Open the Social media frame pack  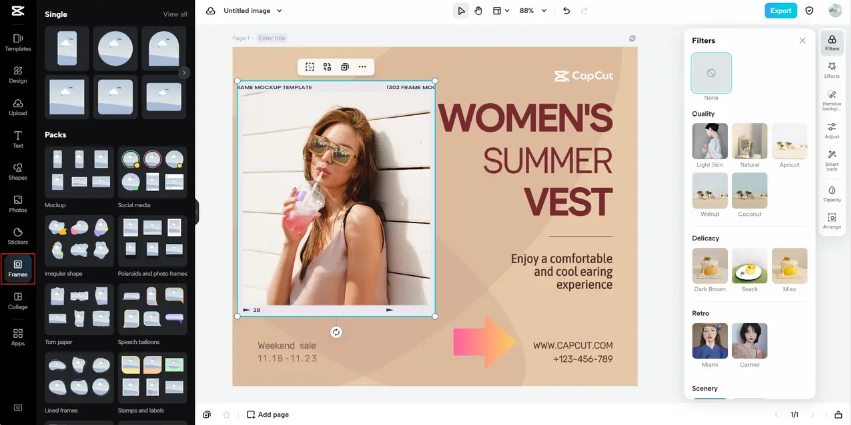pyautogui.click(x=153, y=172)
